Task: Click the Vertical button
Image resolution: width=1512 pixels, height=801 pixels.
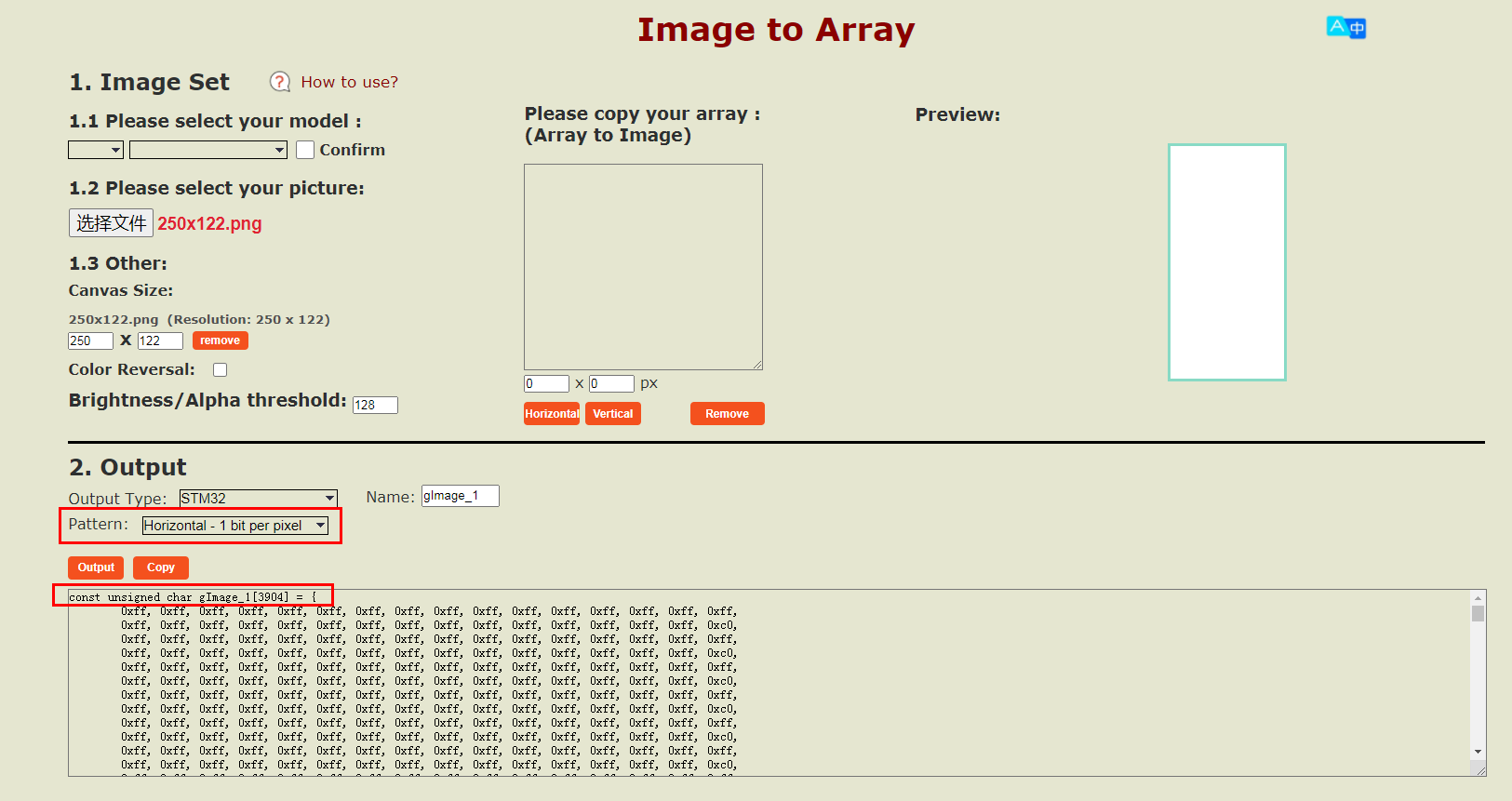Action: pyautogui.click(x=612, y=414)
